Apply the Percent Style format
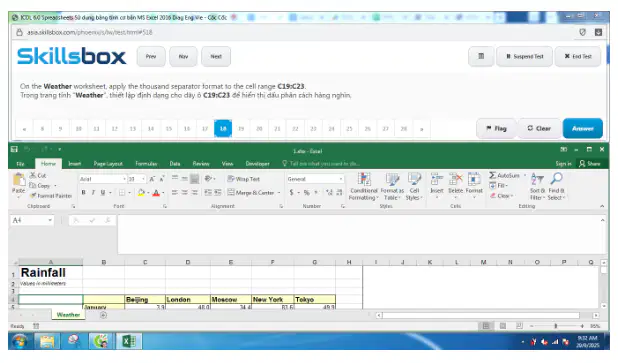The width and height of the screenshot is (618, 363). (x=306, y=192)
